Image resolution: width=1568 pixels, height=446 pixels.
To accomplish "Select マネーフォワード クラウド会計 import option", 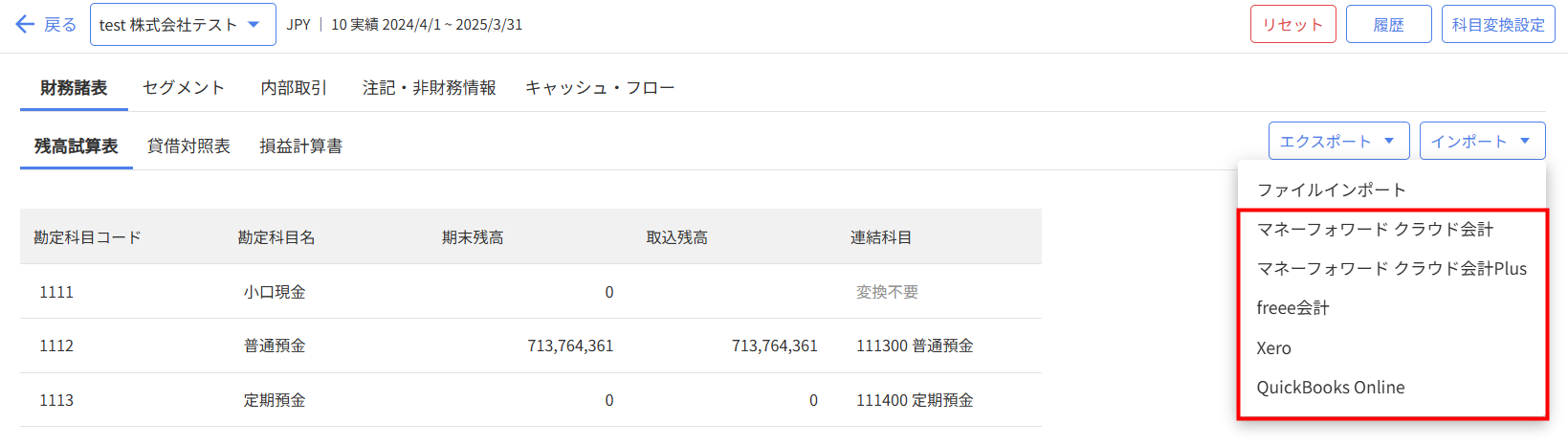I will (1375, 230).
